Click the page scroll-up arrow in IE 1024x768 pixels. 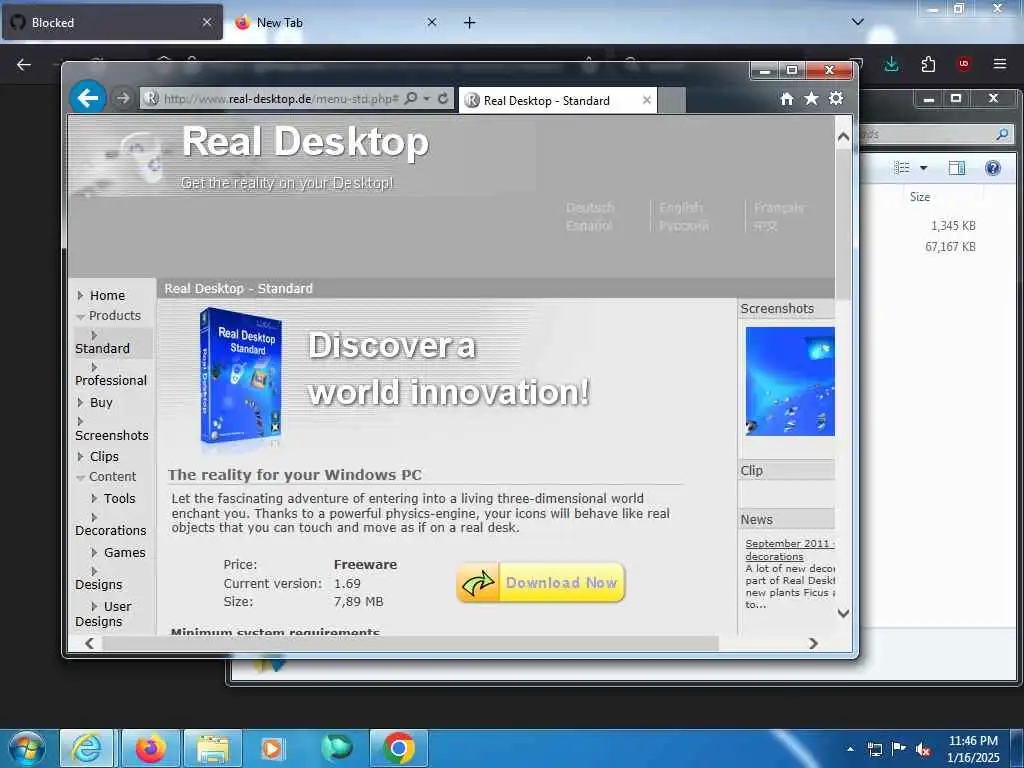843,137
